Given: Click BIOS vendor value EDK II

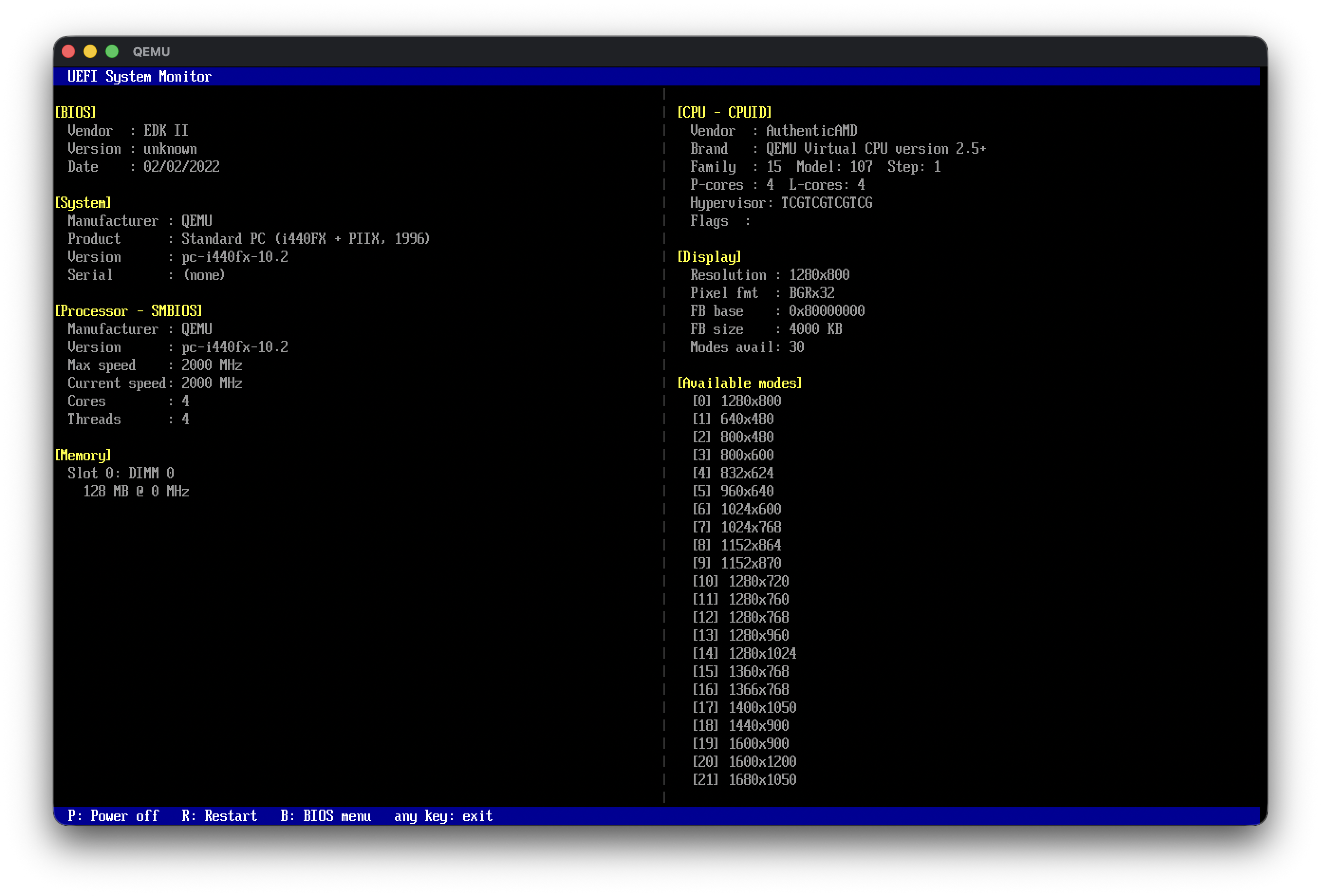Looking at the screenshot, I should click(166, 130).
